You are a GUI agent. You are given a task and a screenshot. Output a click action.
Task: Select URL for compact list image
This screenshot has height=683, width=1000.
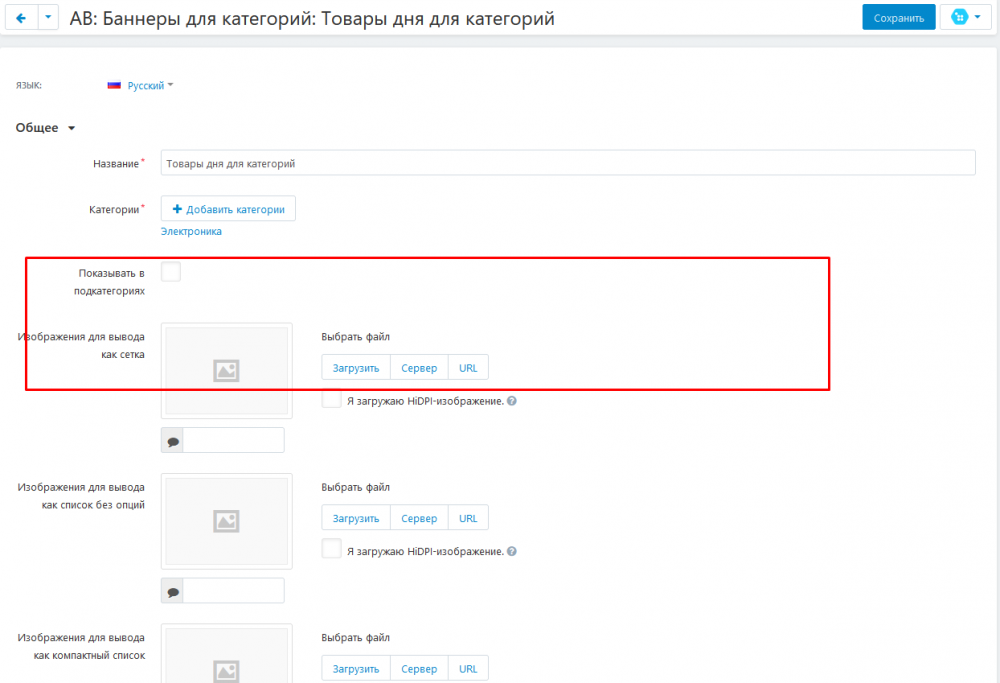pos(468,669)
